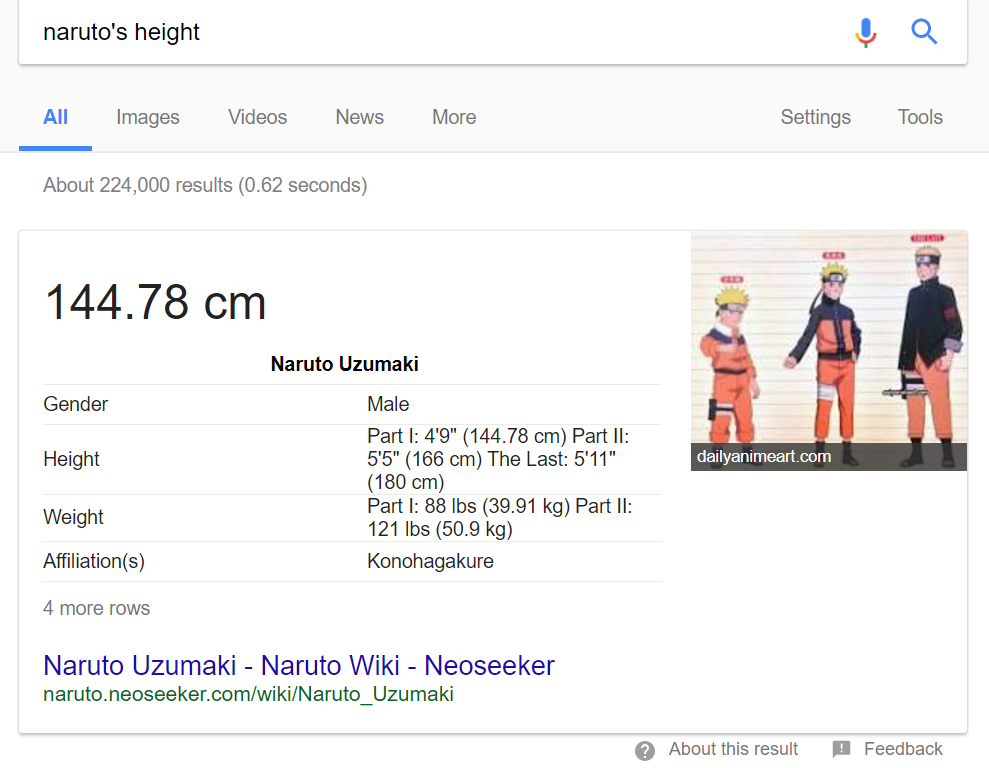Screen dimensions: 989x768
Task: Click the weight values starting Part I: 88 lbs
Action: coord(500,518)
